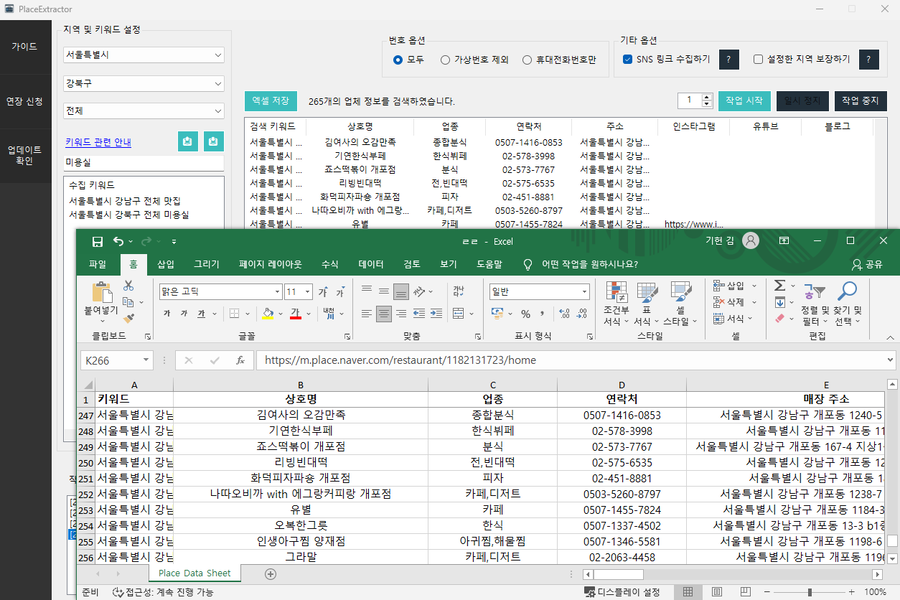This screenshot has height=600, width=900.
Task: Open the 데이터 ribbon tab
Action: (x=370, y=264)
